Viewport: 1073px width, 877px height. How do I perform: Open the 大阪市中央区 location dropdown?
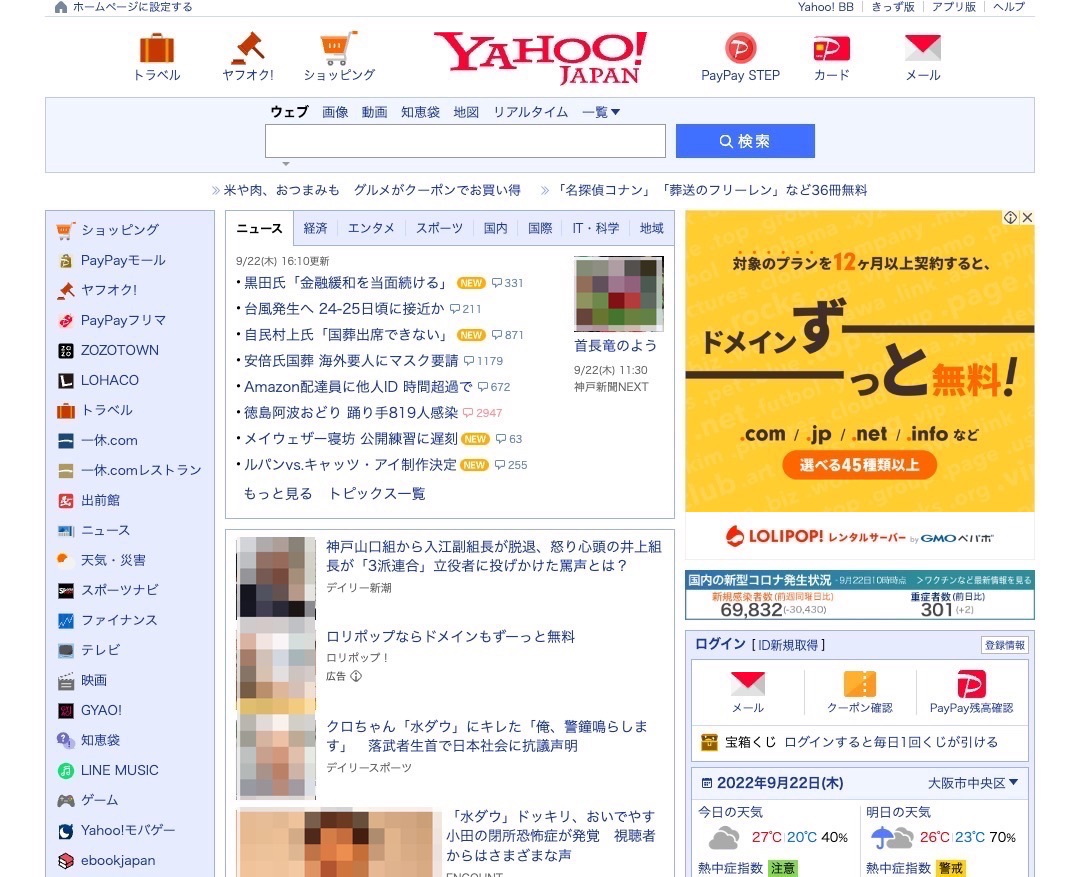coord(972,783)
